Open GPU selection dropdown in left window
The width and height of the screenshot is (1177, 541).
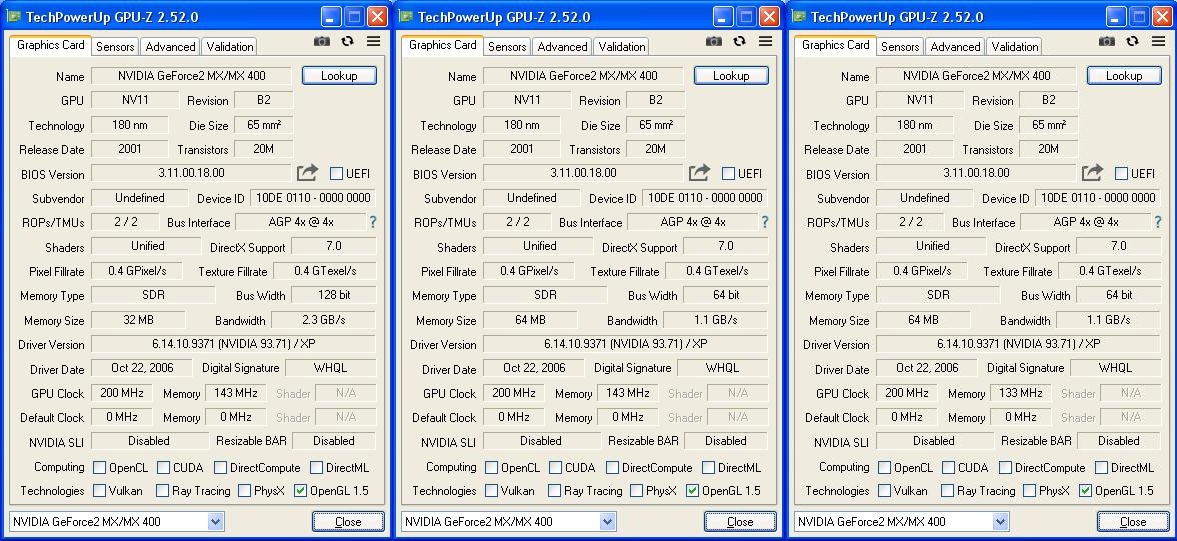pos(216,521)
